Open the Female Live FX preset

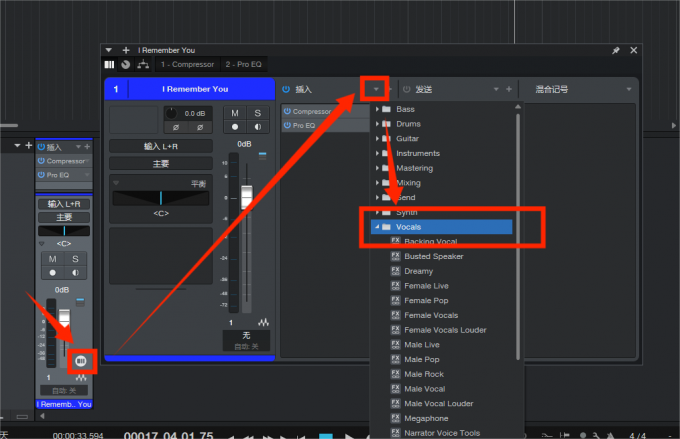click(426, 286)
